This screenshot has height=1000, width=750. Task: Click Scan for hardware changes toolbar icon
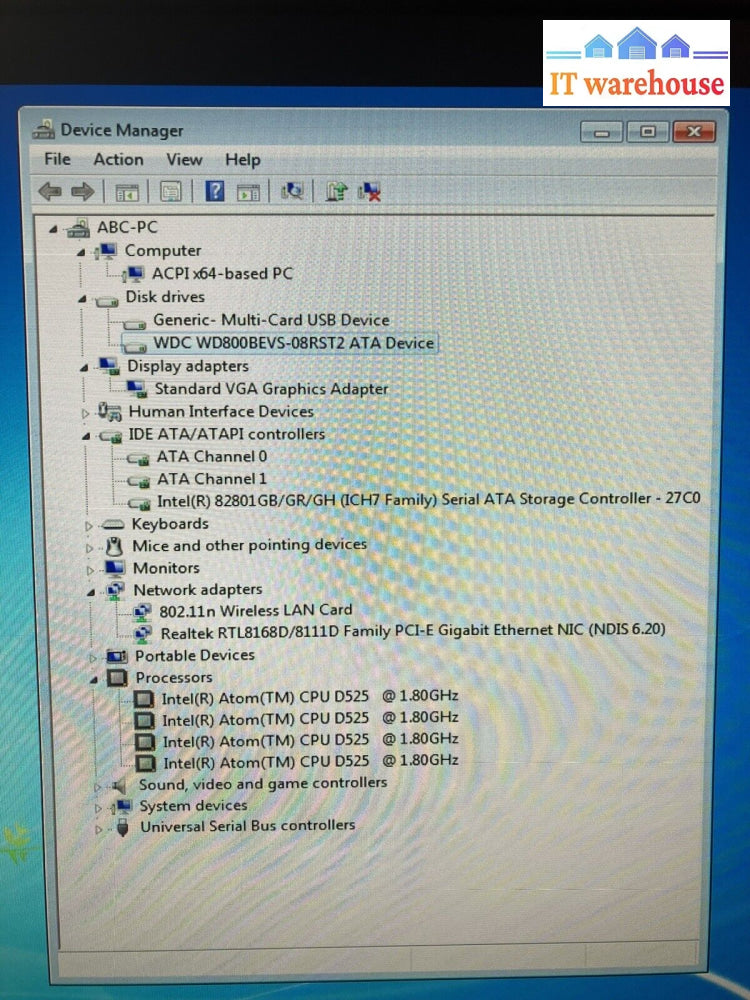pyautogui.click(x=292, y=191)
